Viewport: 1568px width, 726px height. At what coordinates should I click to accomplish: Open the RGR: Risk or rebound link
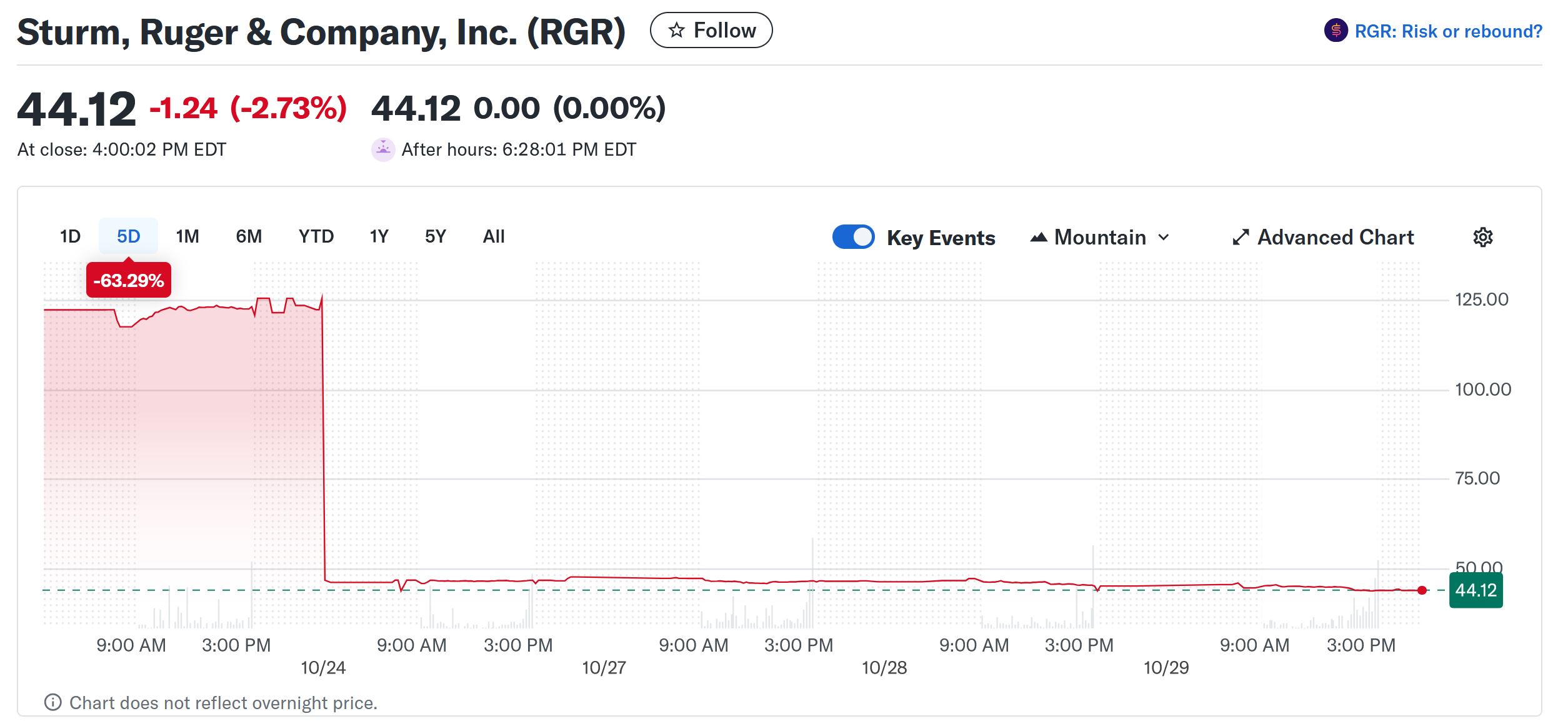pyautogui.click(x=1448, y=31)
